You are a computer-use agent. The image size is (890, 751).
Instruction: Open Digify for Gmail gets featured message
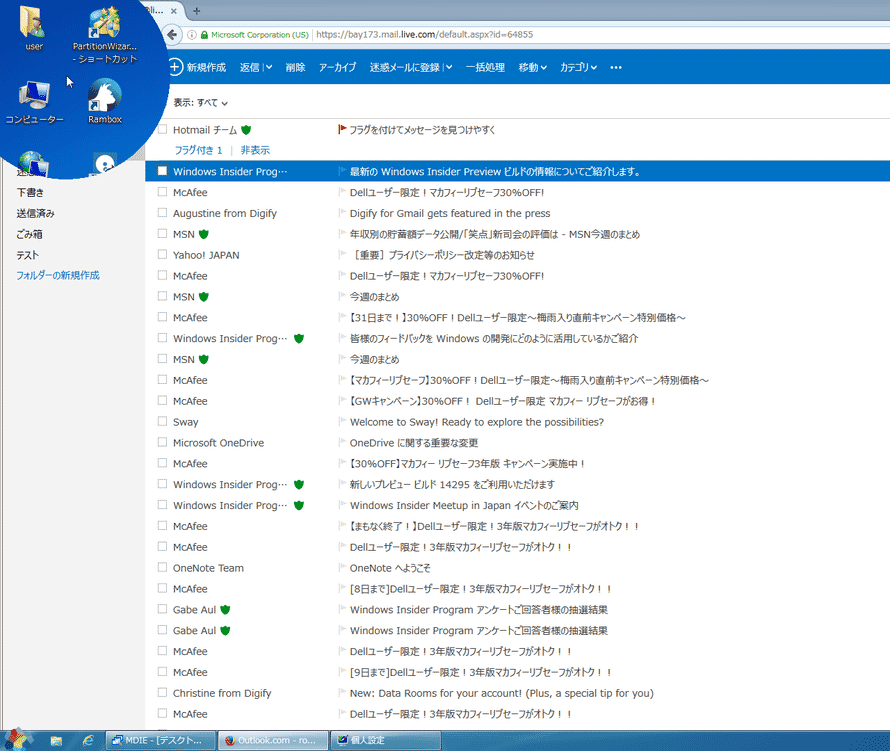[x=450, y=213]
